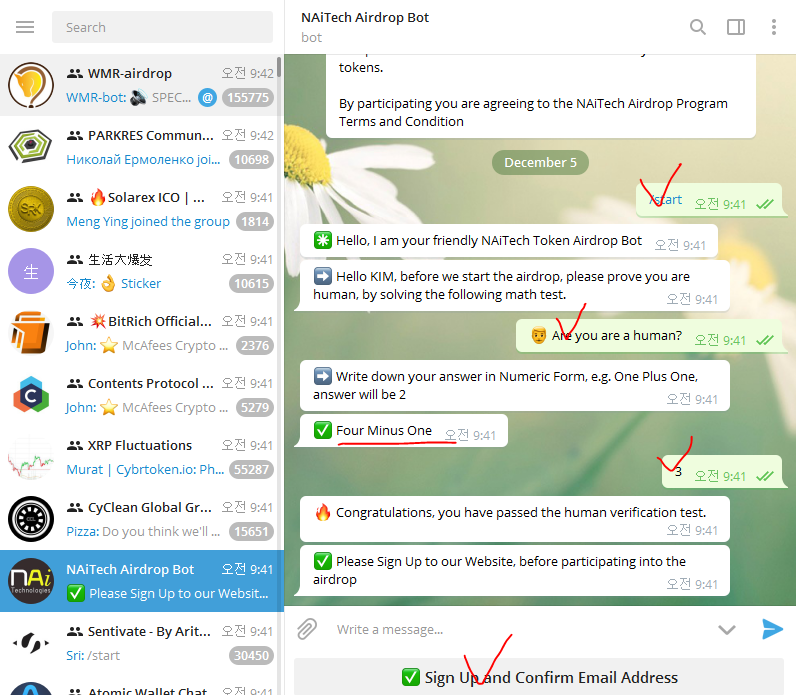Viewport: 796px width, 695px height.
Task: Click the 30450 unread badge
Action: [x=251, y=655]
